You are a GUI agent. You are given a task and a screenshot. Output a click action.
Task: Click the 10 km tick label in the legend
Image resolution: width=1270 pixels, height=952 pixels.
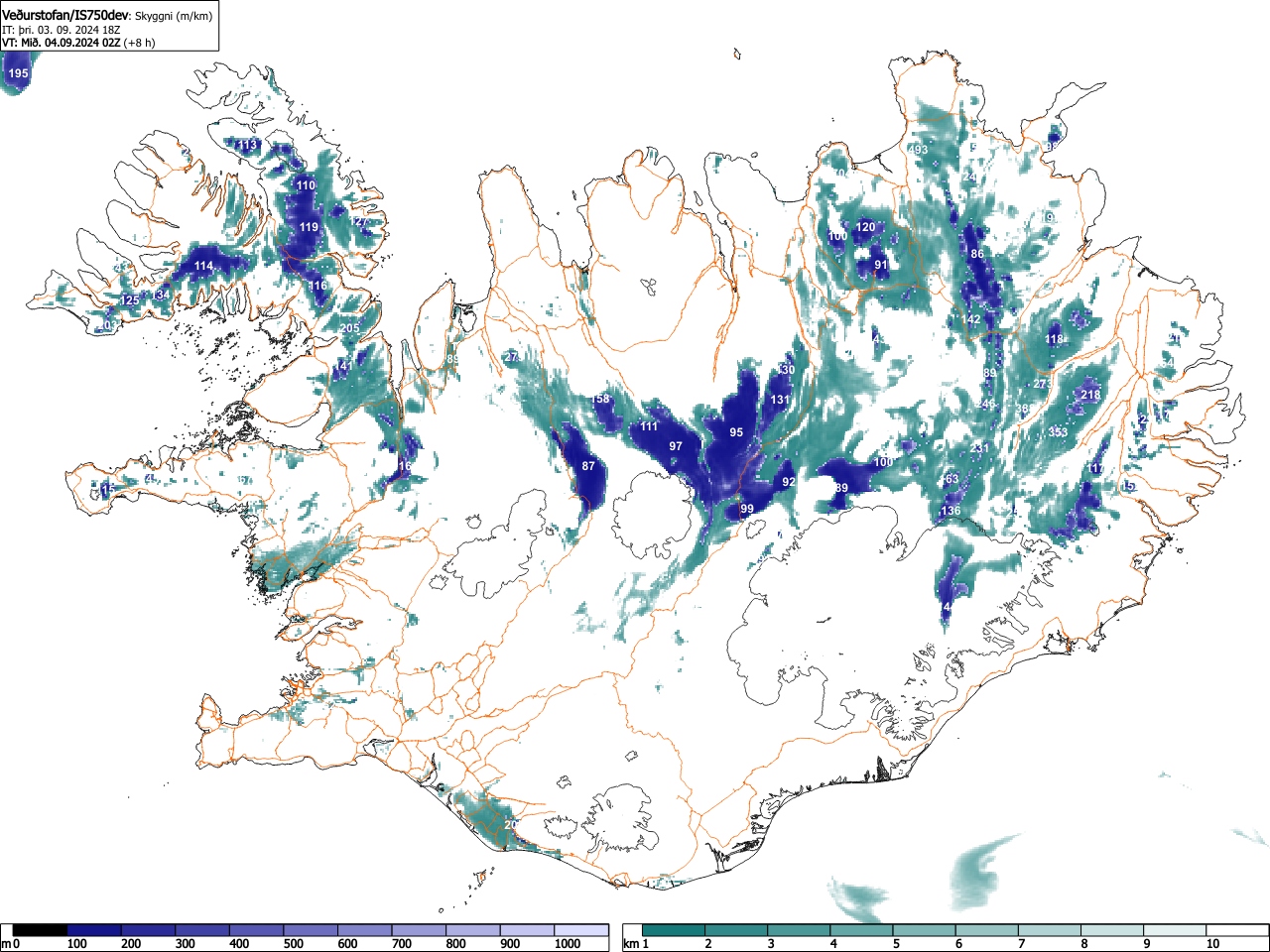pyautogui.click(x=1213, y=944)
